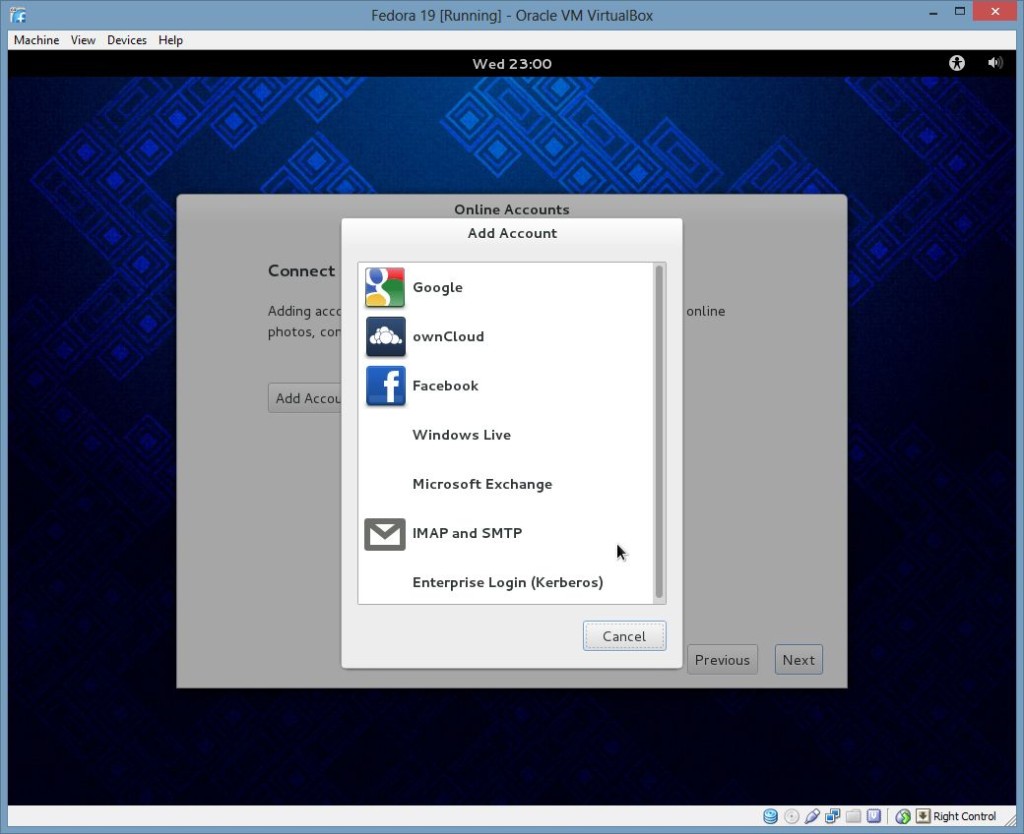Close the VirtualBox window
The width and height of the screenshot is (1024, 834).
(995, 11)
